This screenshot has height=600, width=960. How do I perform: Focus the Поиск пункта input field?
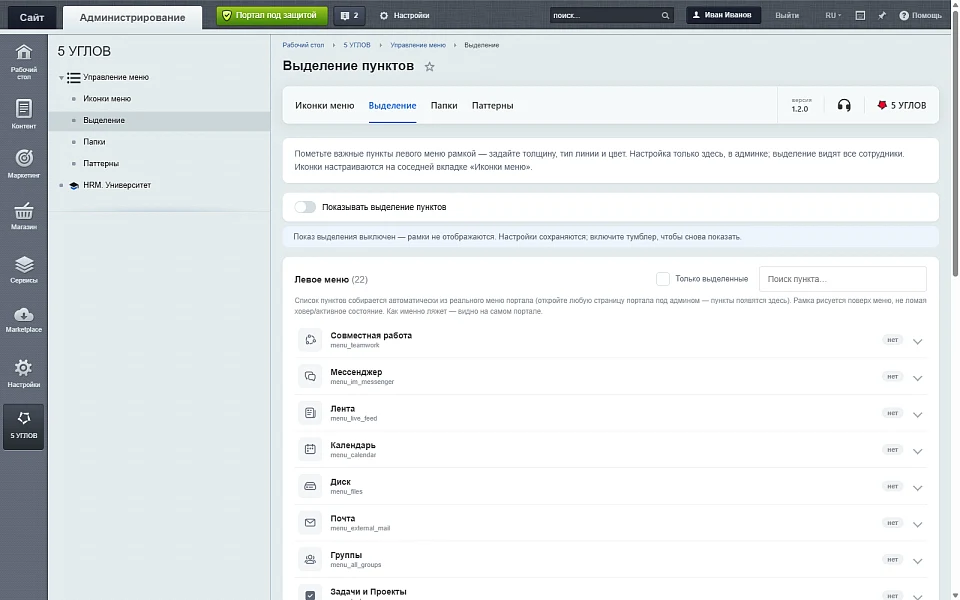pos(842,279)
